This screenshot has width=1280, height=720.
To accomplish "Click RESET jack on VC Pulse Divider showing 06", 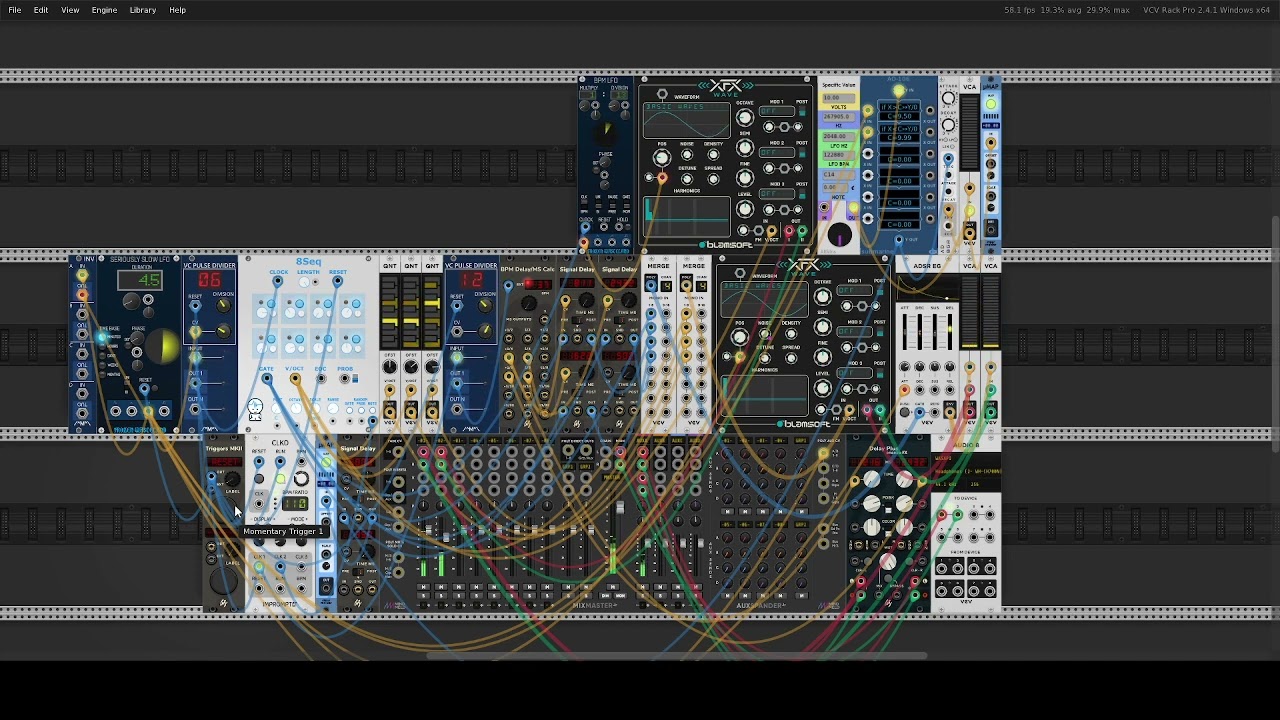I will [x=195, y=306].
